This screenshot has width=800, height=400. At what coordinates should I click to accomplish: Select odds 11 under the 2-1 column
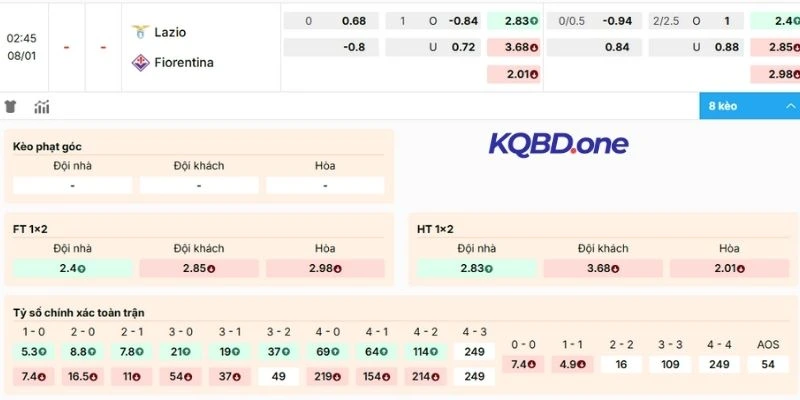(x=132, y=377)
